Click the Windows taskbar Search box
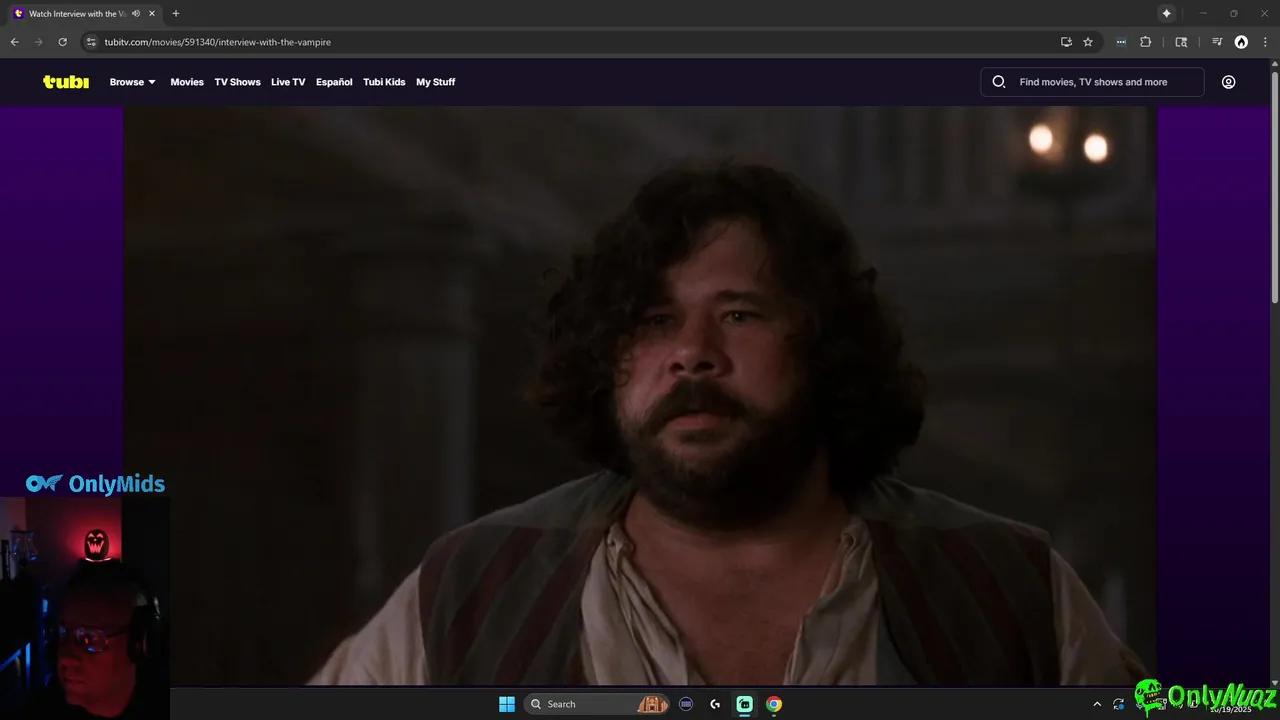The height and width of the screenshot is (720, 1280). (x=598, y=704)
